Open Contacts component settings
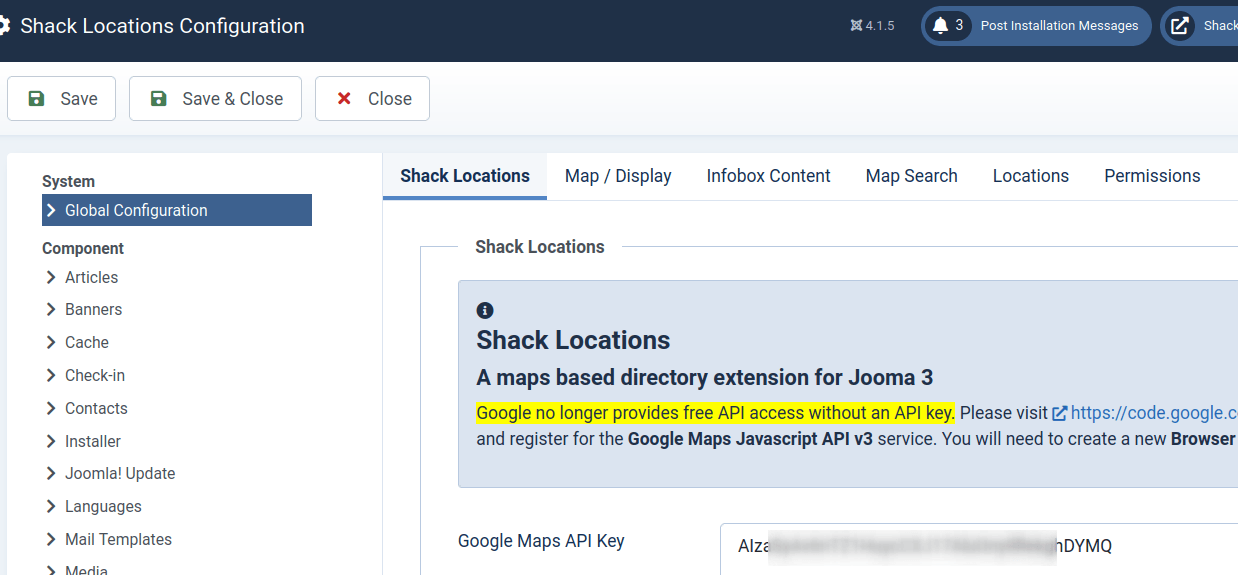 (x=96, y=408)
